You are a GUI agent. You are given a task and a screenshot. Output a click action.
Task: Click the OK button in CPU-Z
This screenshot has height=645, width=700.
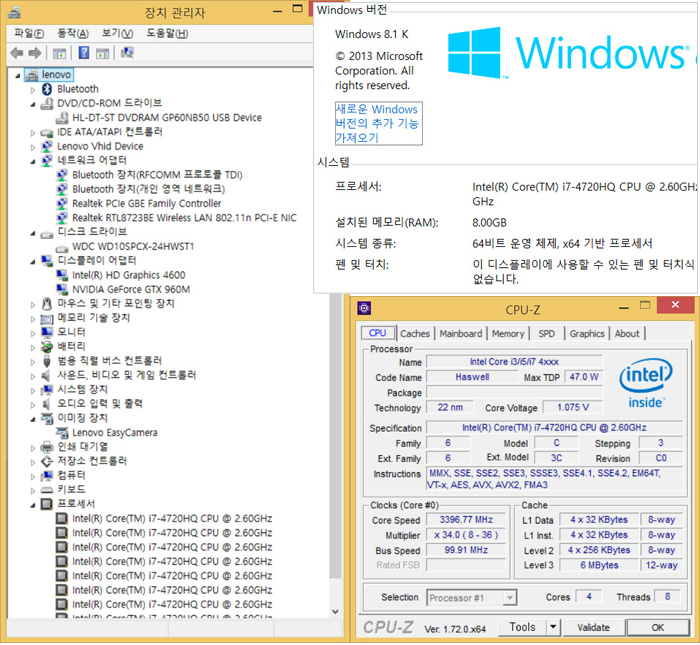pyautogui.click(x=658, y=628)
